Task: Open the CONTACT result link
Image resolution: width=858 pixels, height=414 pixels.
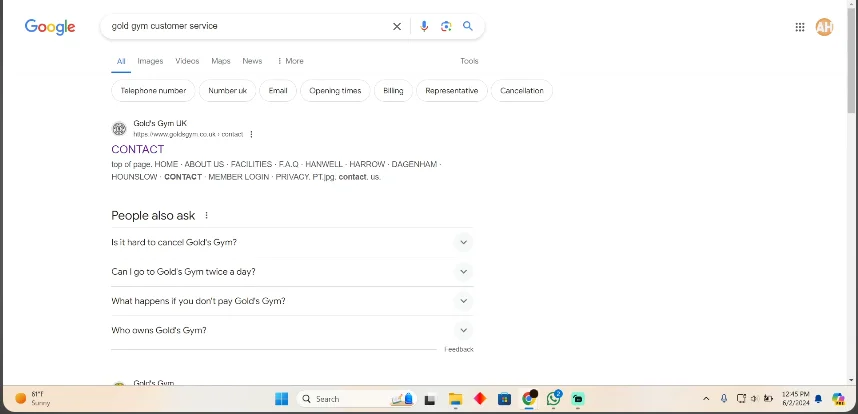Action: [x=137, y=149]
